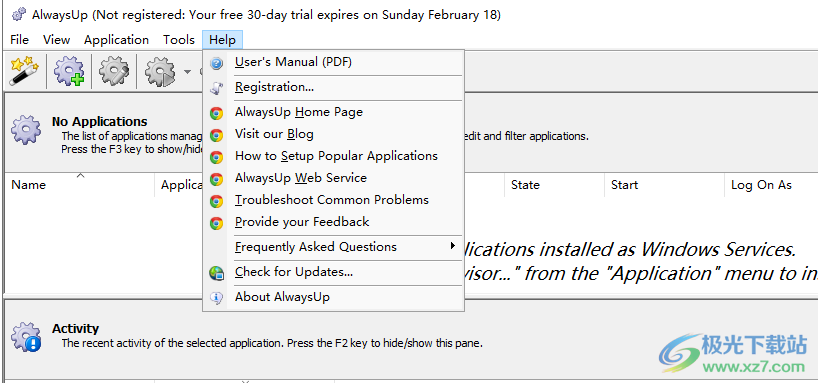Click the Add Application gear with plus icon
Image resolution: width=818 pixels, height=383 pixels.
69,71
